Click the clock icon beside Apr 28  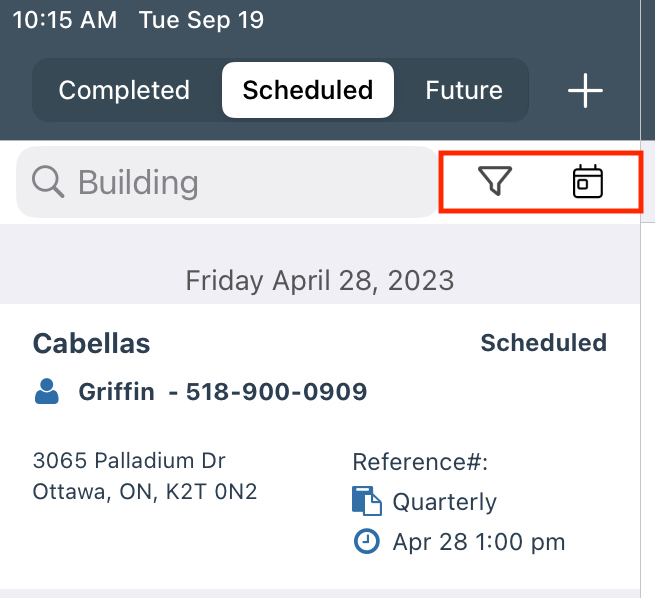(367, 542)
